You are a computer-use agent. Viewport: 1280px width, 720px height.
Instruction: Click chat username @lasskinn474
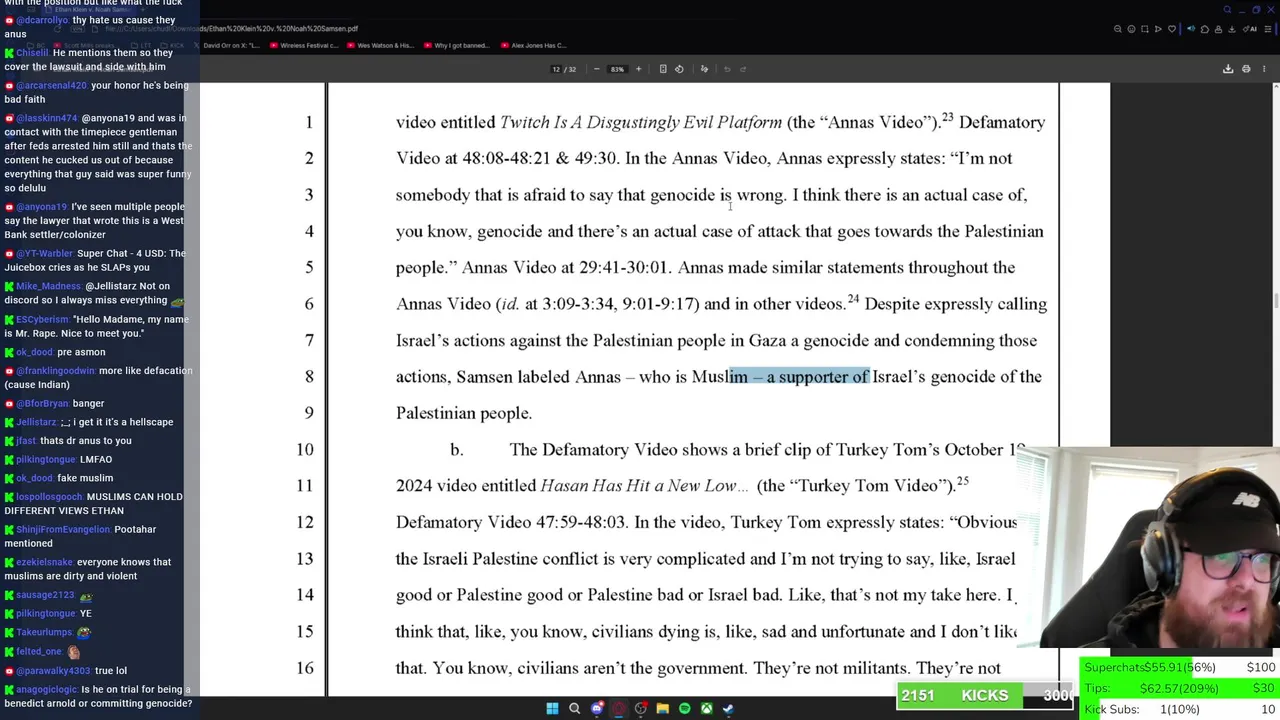point(47,118)
